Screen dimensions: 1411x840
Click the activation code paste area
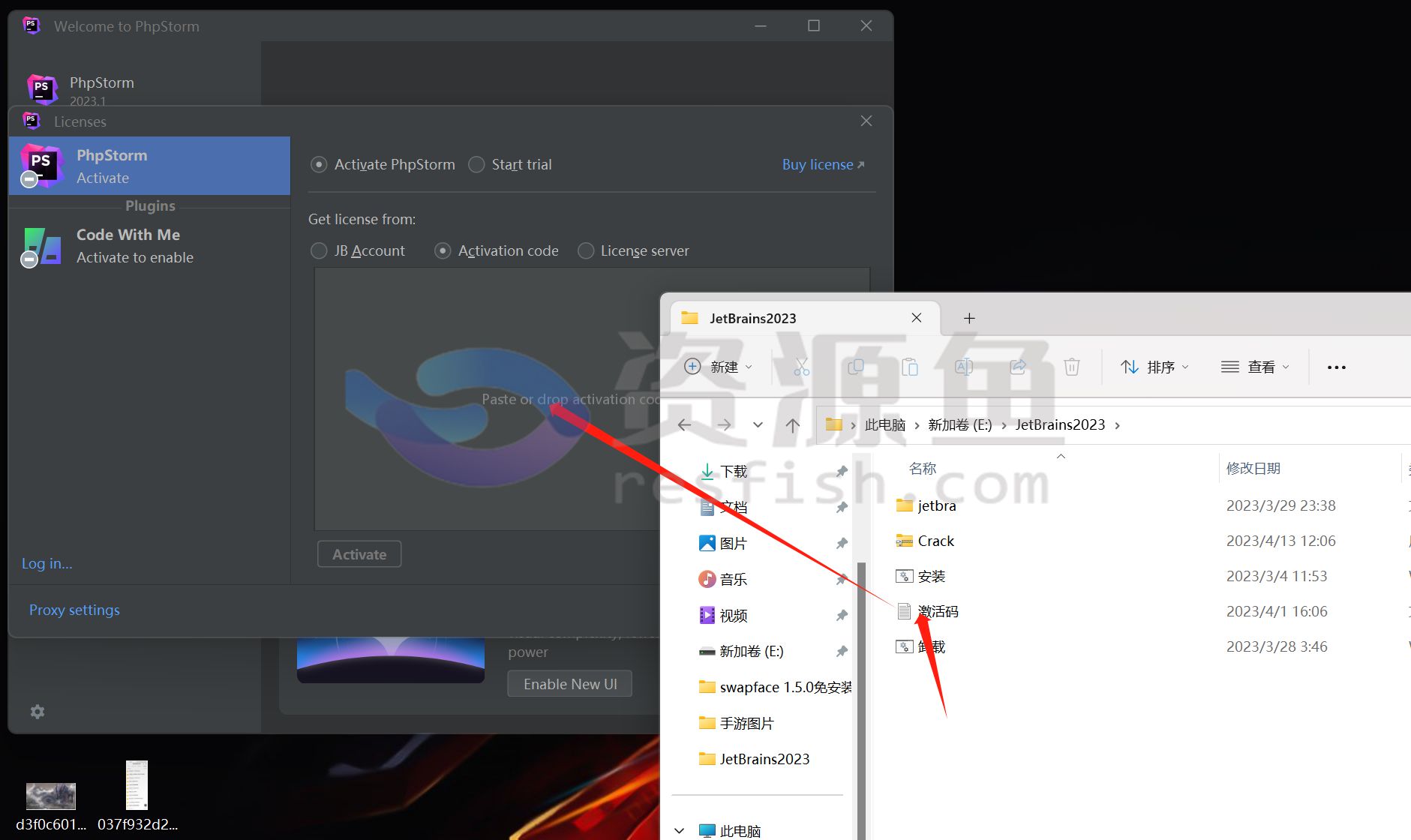(486, 399)
